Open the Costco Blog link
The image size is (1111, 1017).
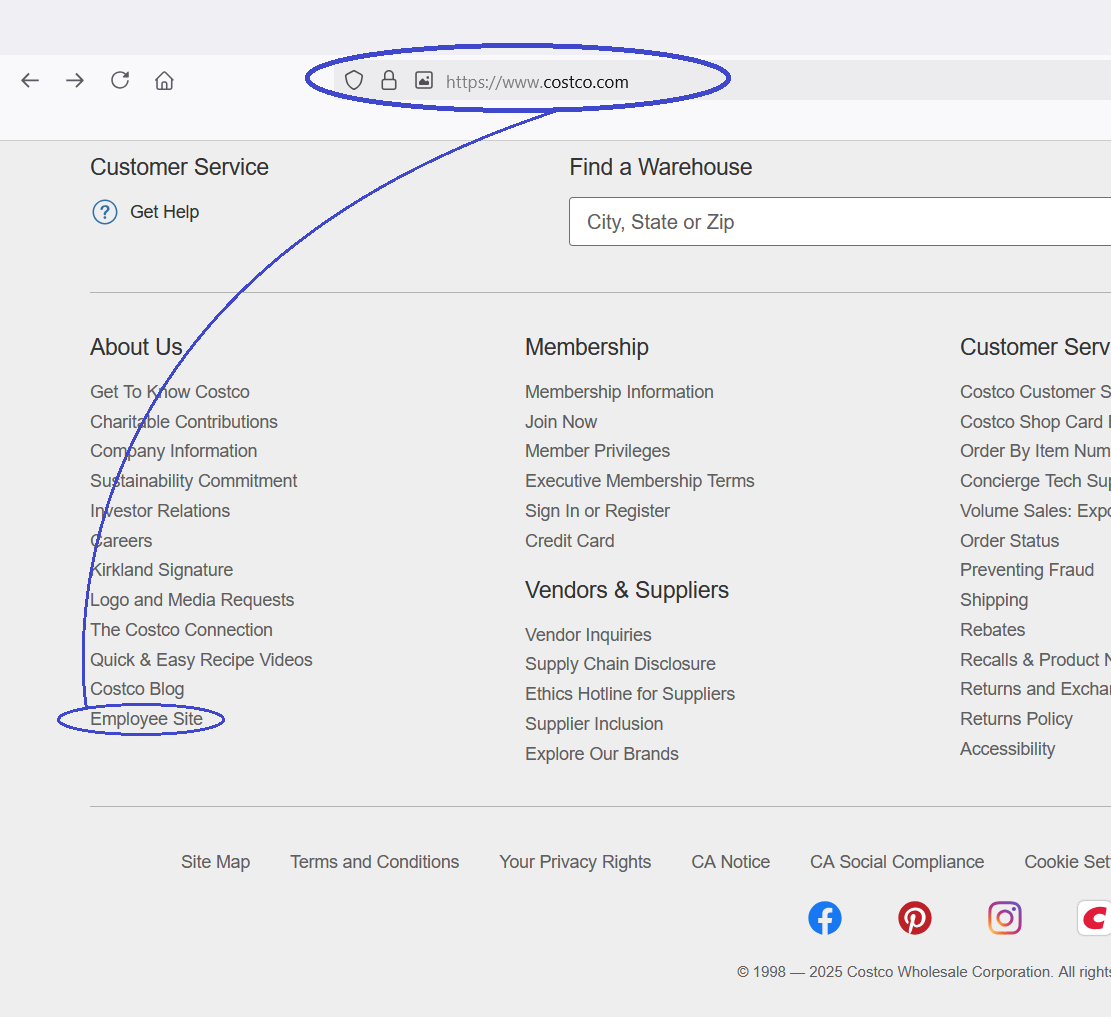pyautogui.click(x=137, y=690)
